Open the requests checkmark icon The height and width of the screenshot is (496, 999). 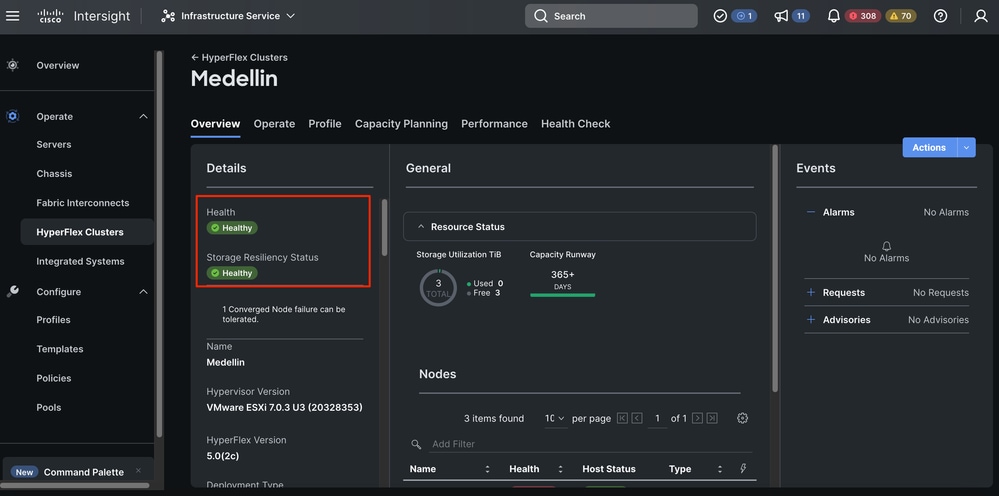(x=720, y=16)
